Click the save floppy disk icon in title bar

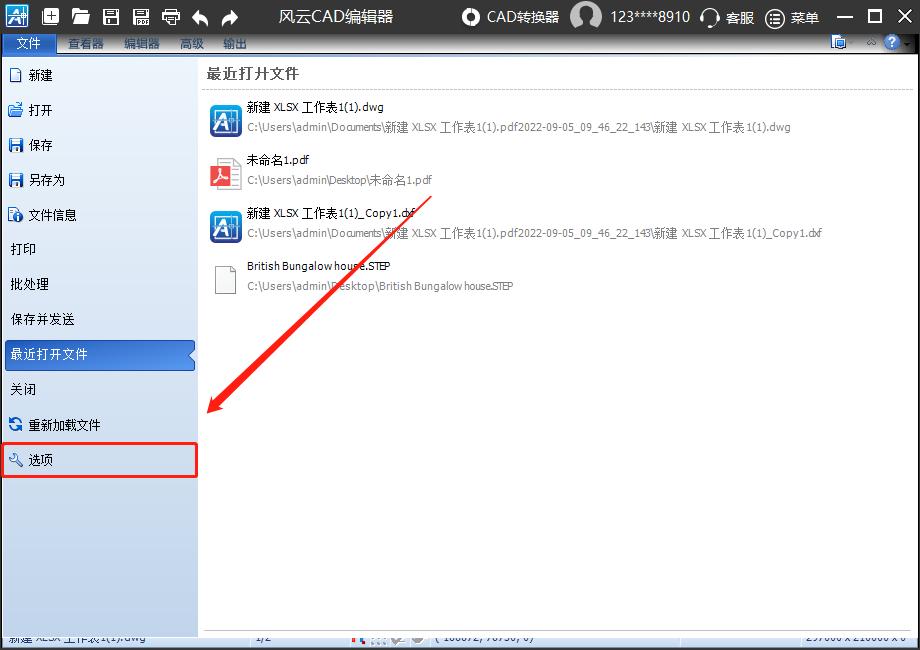tap(111, 16)
